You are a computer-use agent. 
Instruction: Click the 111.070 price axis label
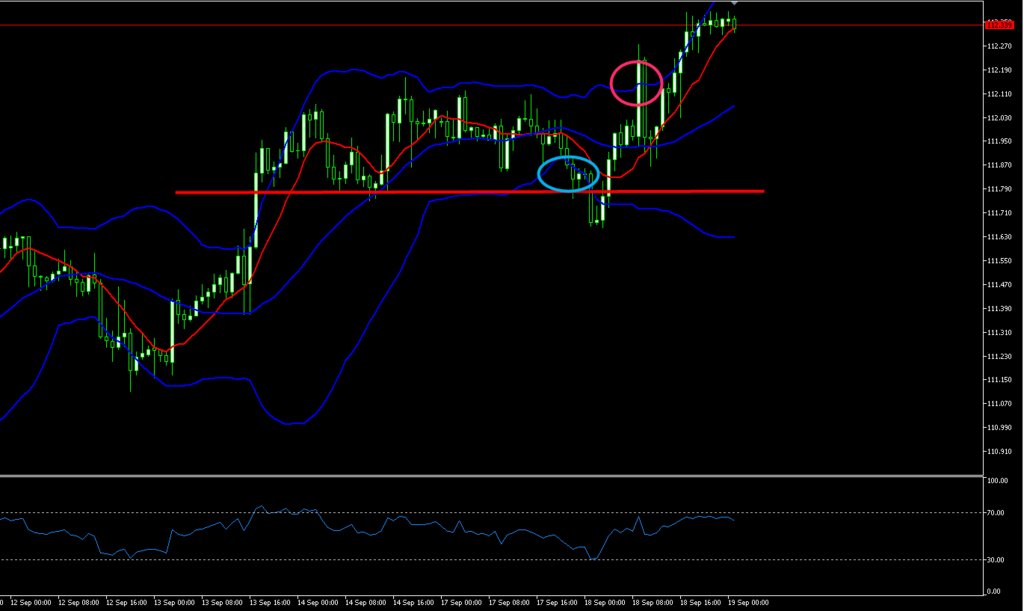[1000, 403]
